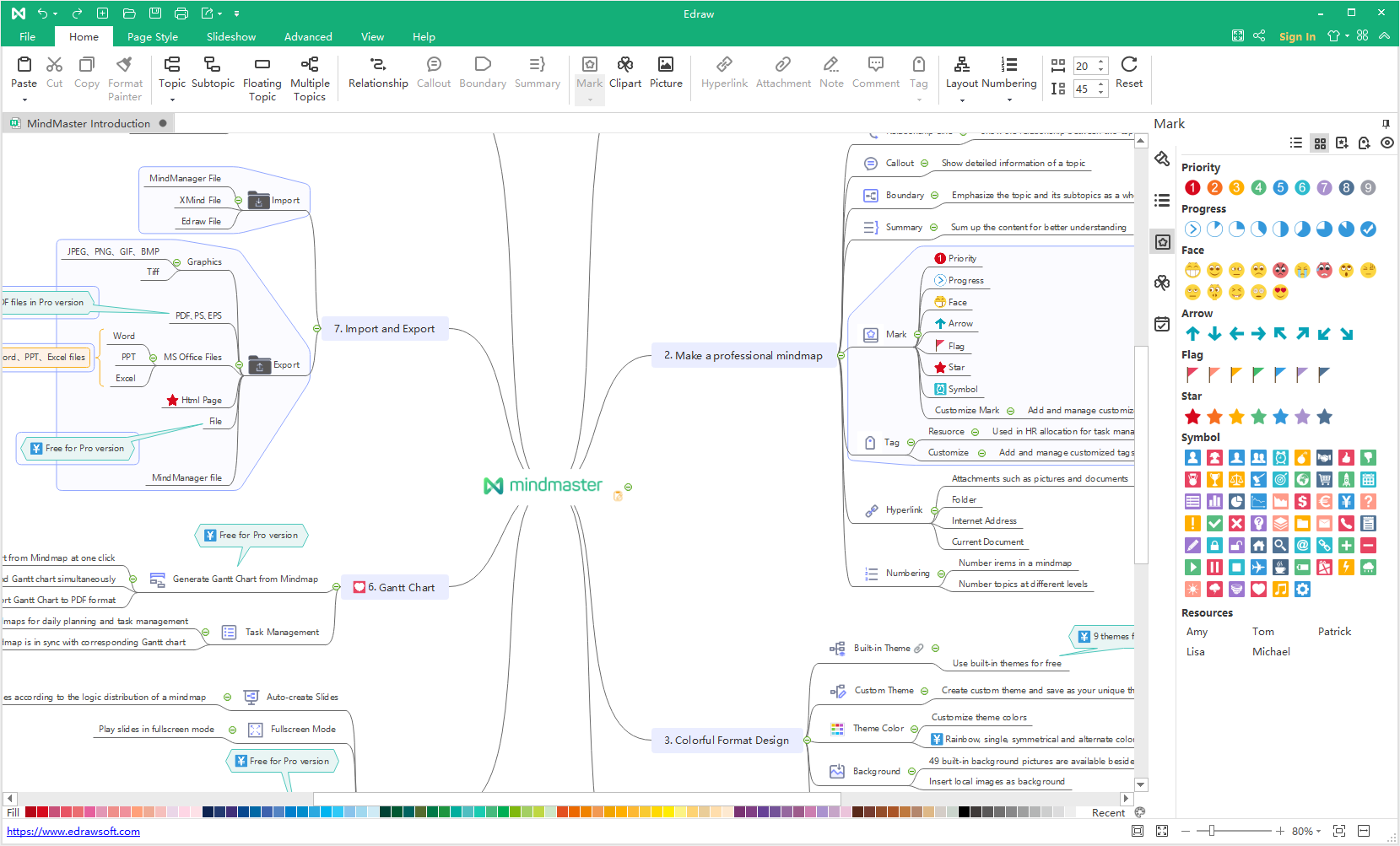
Task: Open the Page Style tab
Action: pyautogui.click(x=152, y=37)
